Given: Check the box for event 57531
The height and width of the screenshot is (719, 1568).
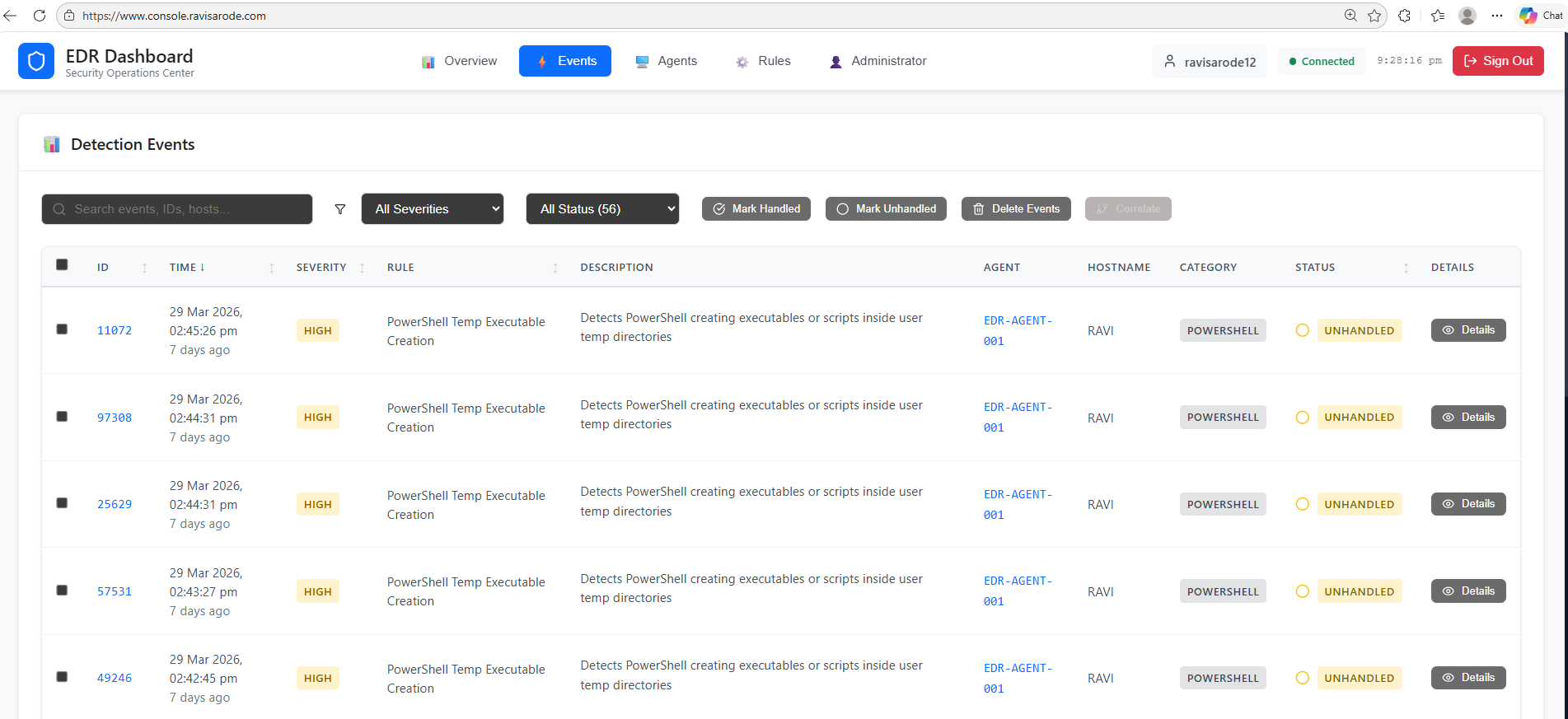Looking at the screenshot, I should [62, 591].
